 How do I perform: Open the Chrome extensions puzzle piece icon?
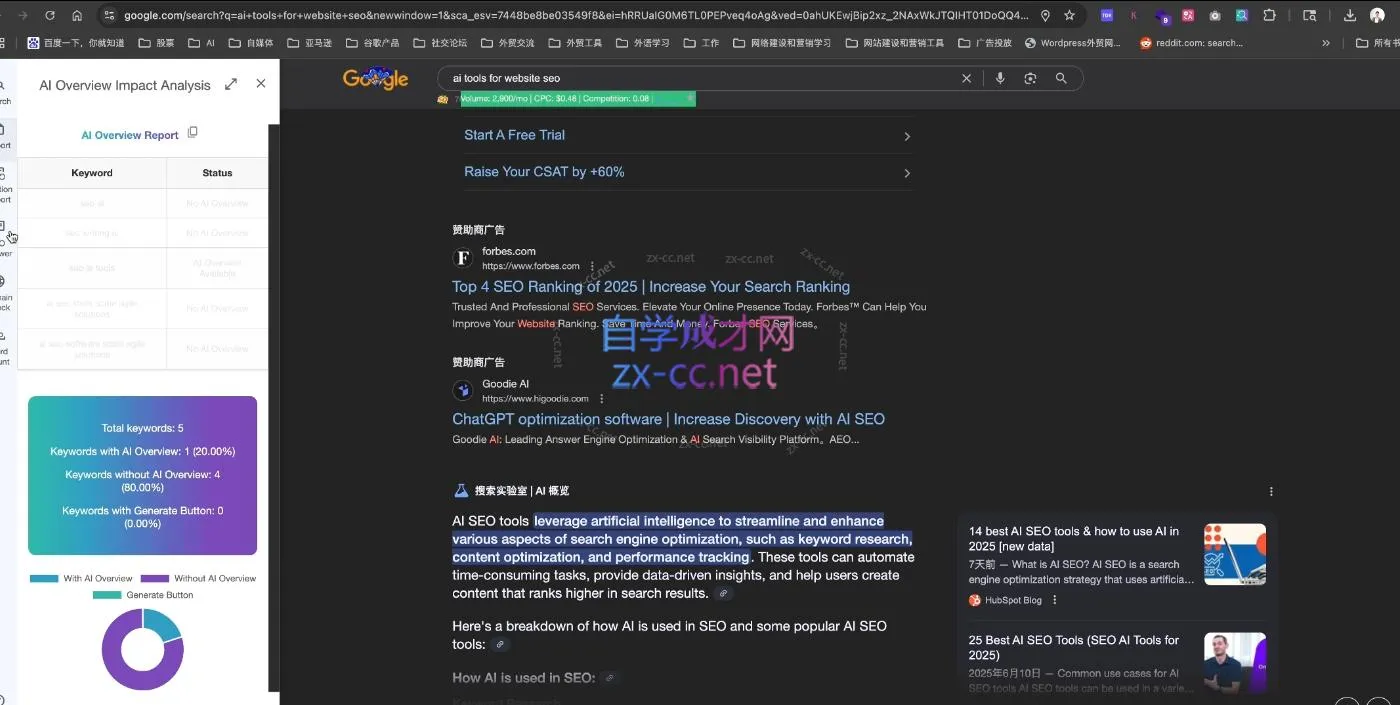pos(1269,16)
